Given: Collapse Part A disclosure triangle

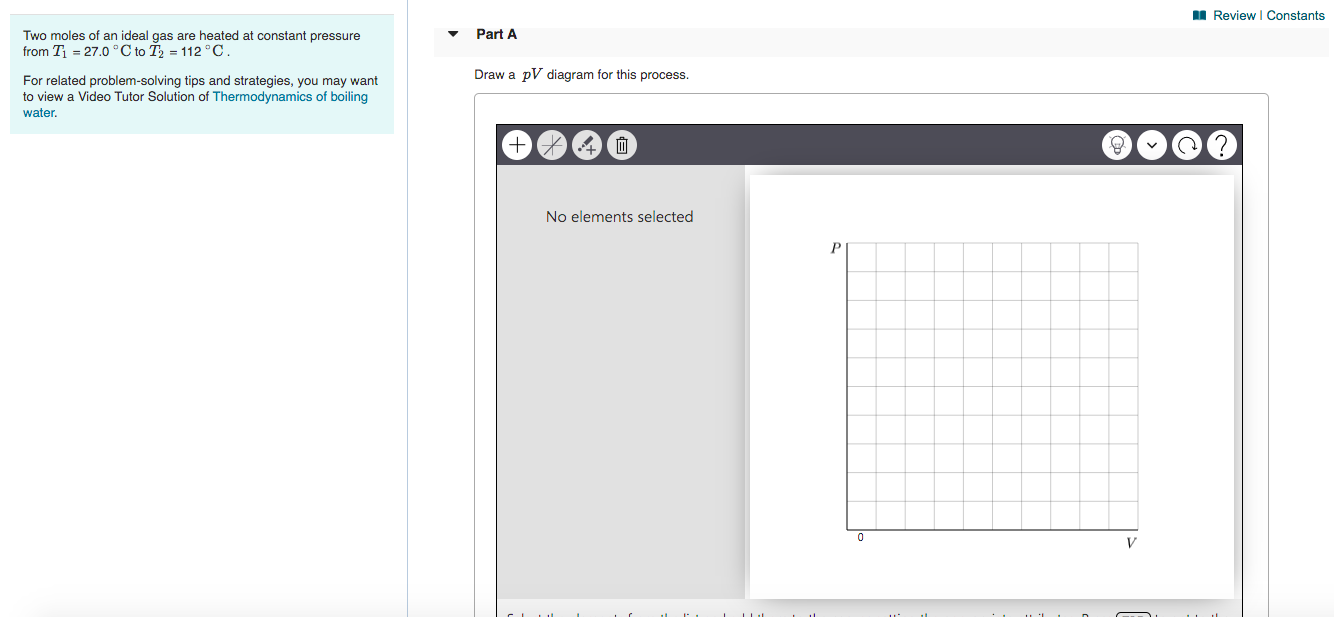Looking at the screenshot, I should point(453,34).
